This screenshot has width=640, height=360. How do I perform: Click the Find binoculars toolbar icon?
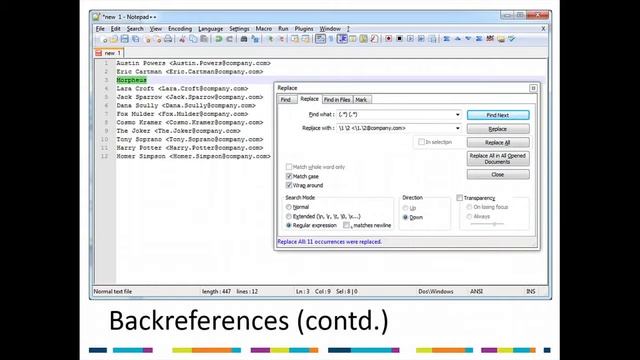coord(244,39)
